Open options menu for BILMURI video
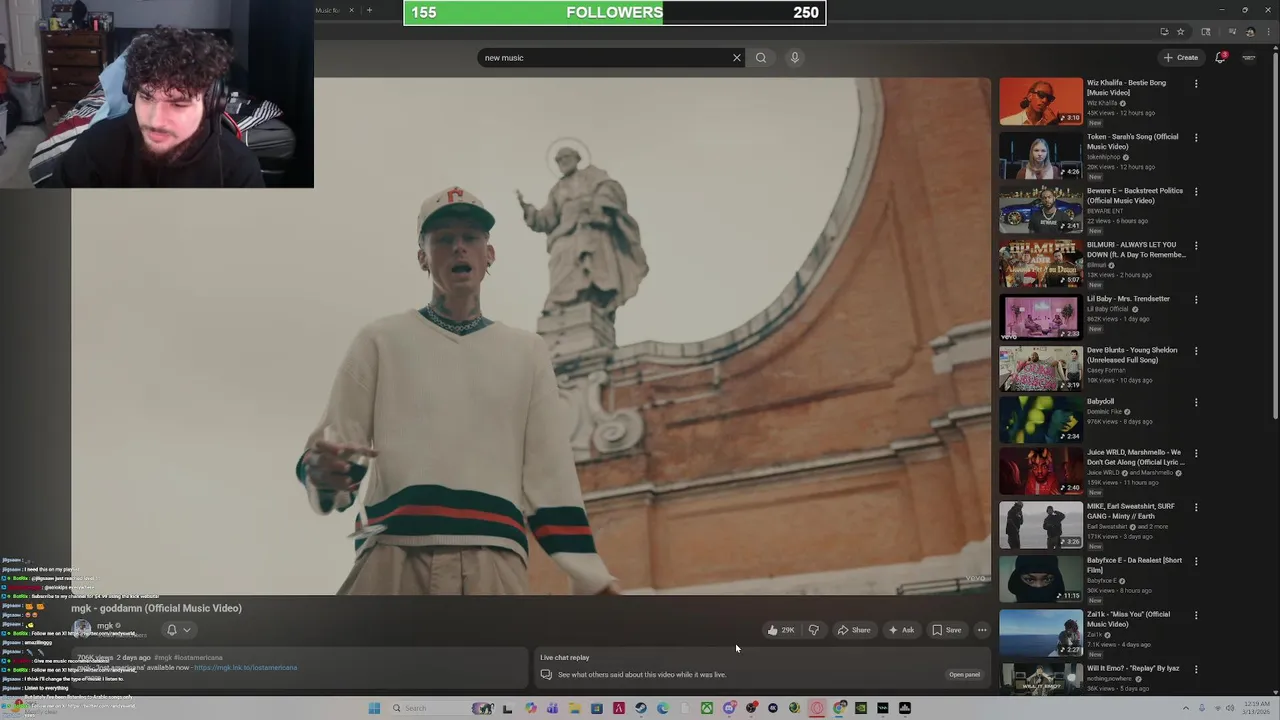Viewport: 1280px width, 720px height. pyautogui.click(x=1196, y=246)
